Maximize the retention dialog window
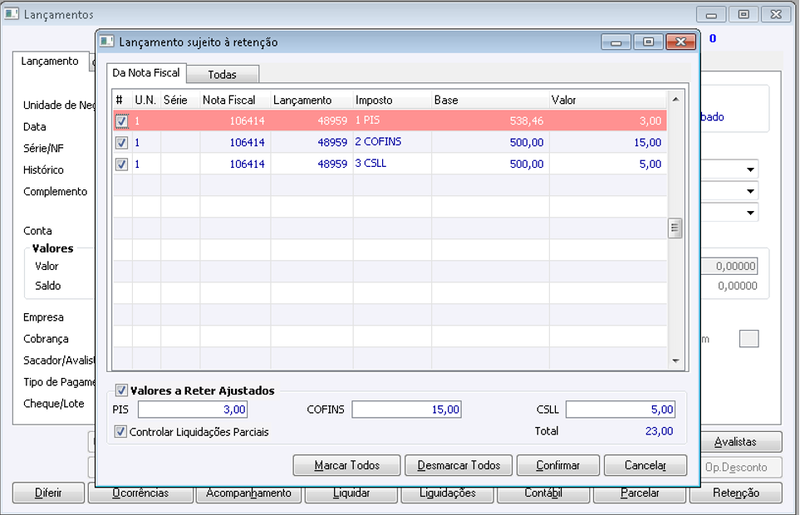 (648, 42)
